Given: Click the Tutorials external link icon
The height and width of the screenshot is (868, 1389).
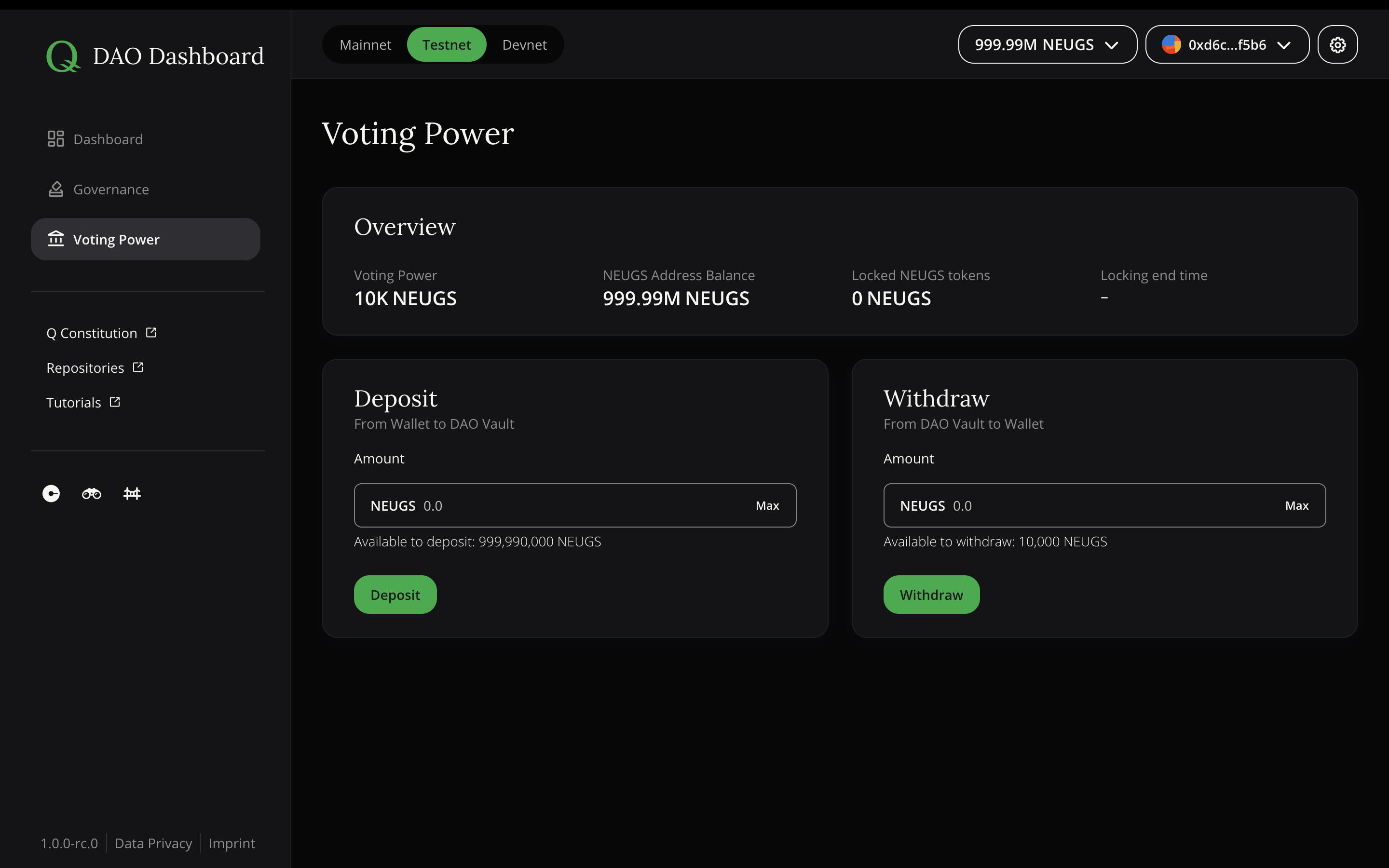Looking at the screenshot, I should [x=115, y=402].
